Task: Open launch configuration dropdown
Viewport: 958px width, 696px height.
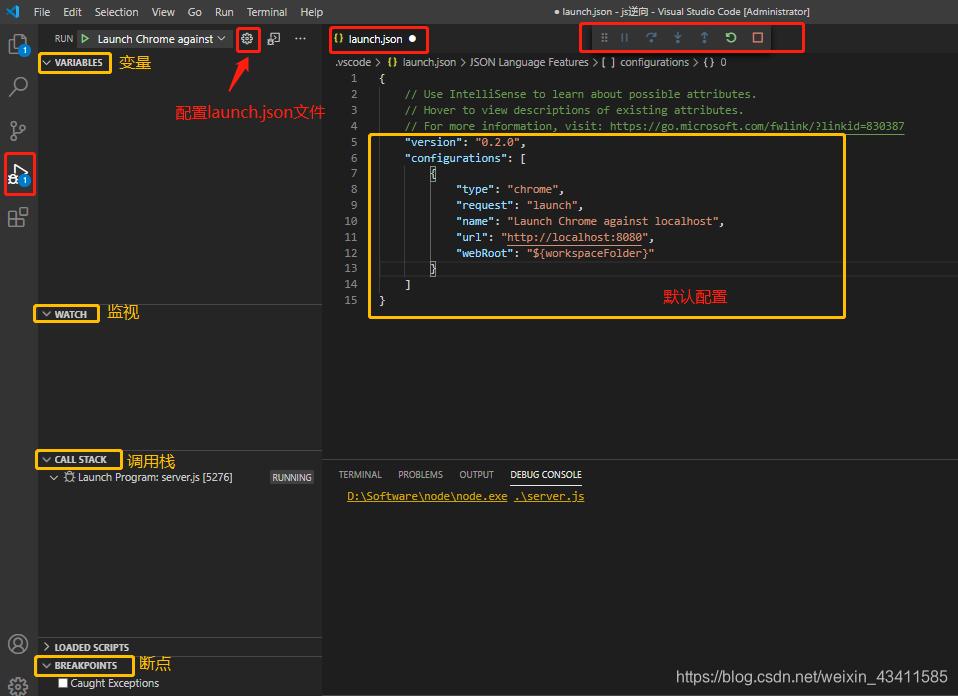Action: click(x=161, y=38)
